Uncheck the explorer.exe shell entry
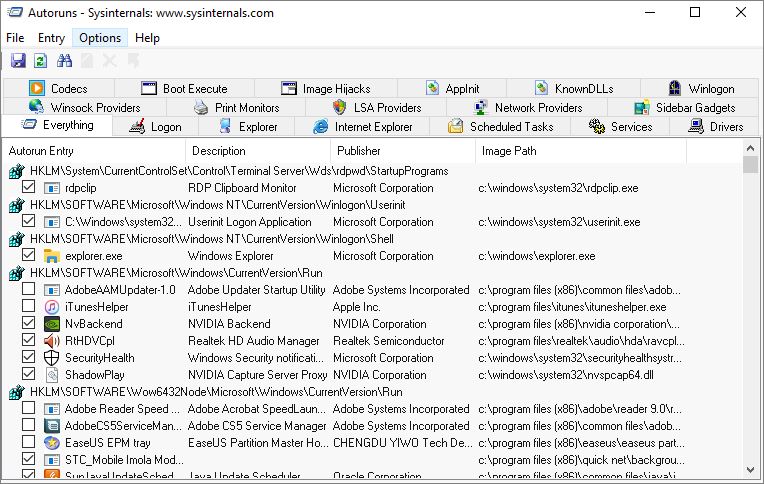This screenshot has width=764, height=484. coord(29,255)
